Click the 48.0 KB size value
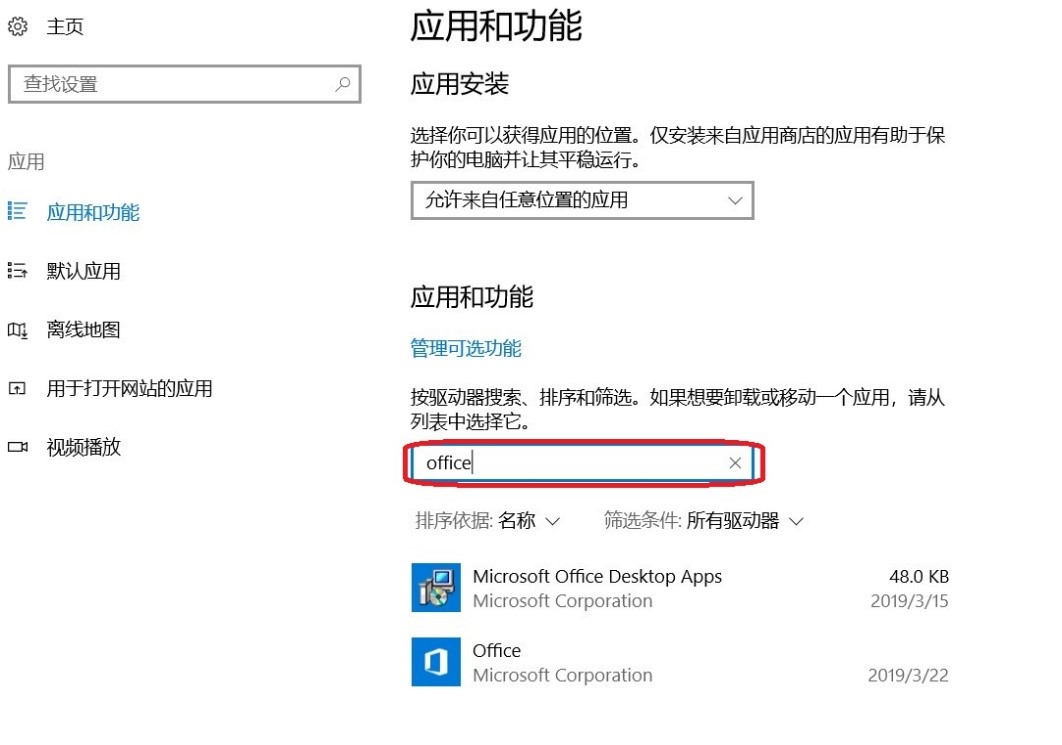The image size is (1062, 745). (919, 576)
